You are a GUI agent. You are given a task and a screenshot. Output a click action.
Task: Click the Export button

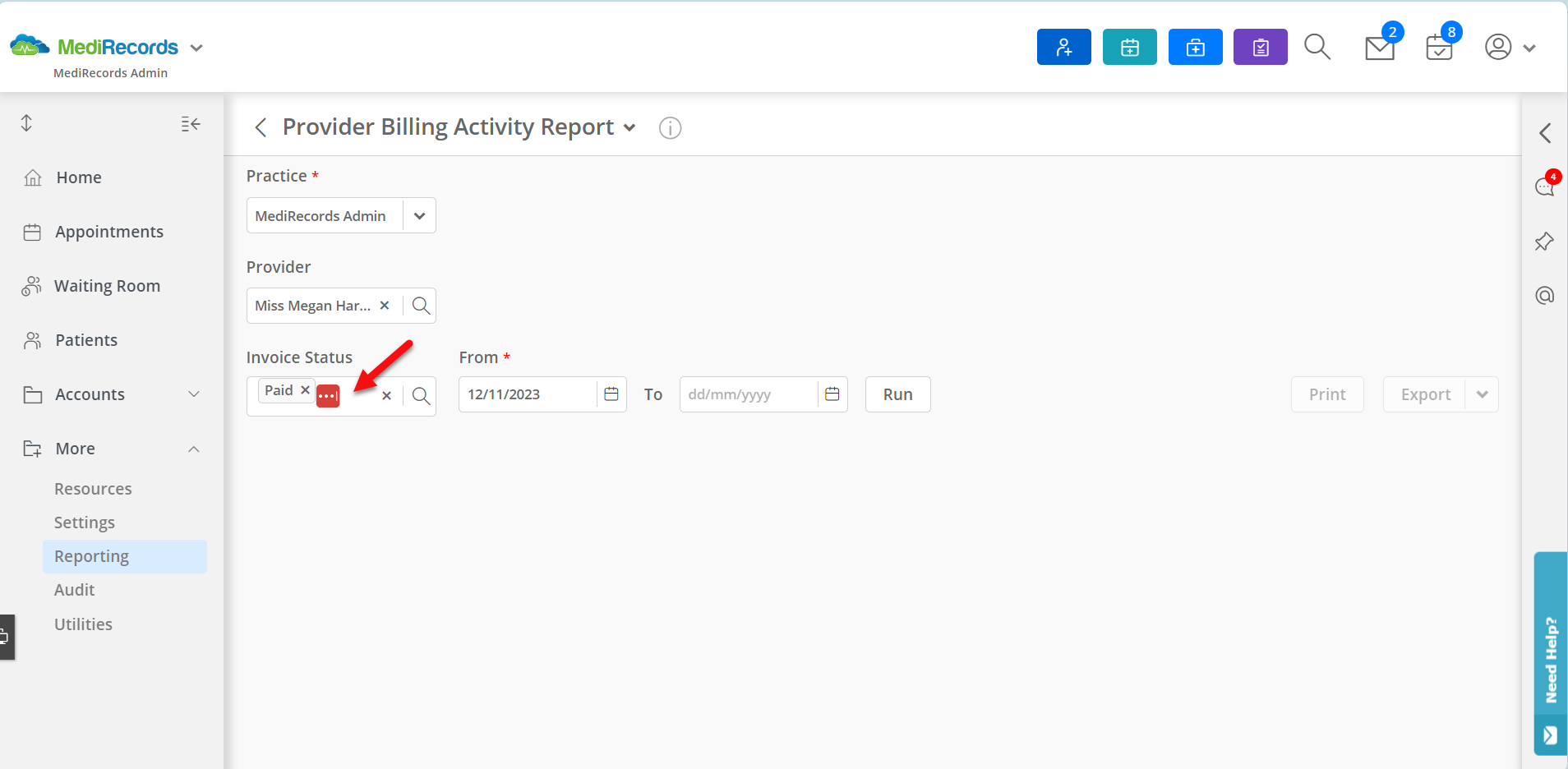pyautogui.click(x=1425, y=394)
